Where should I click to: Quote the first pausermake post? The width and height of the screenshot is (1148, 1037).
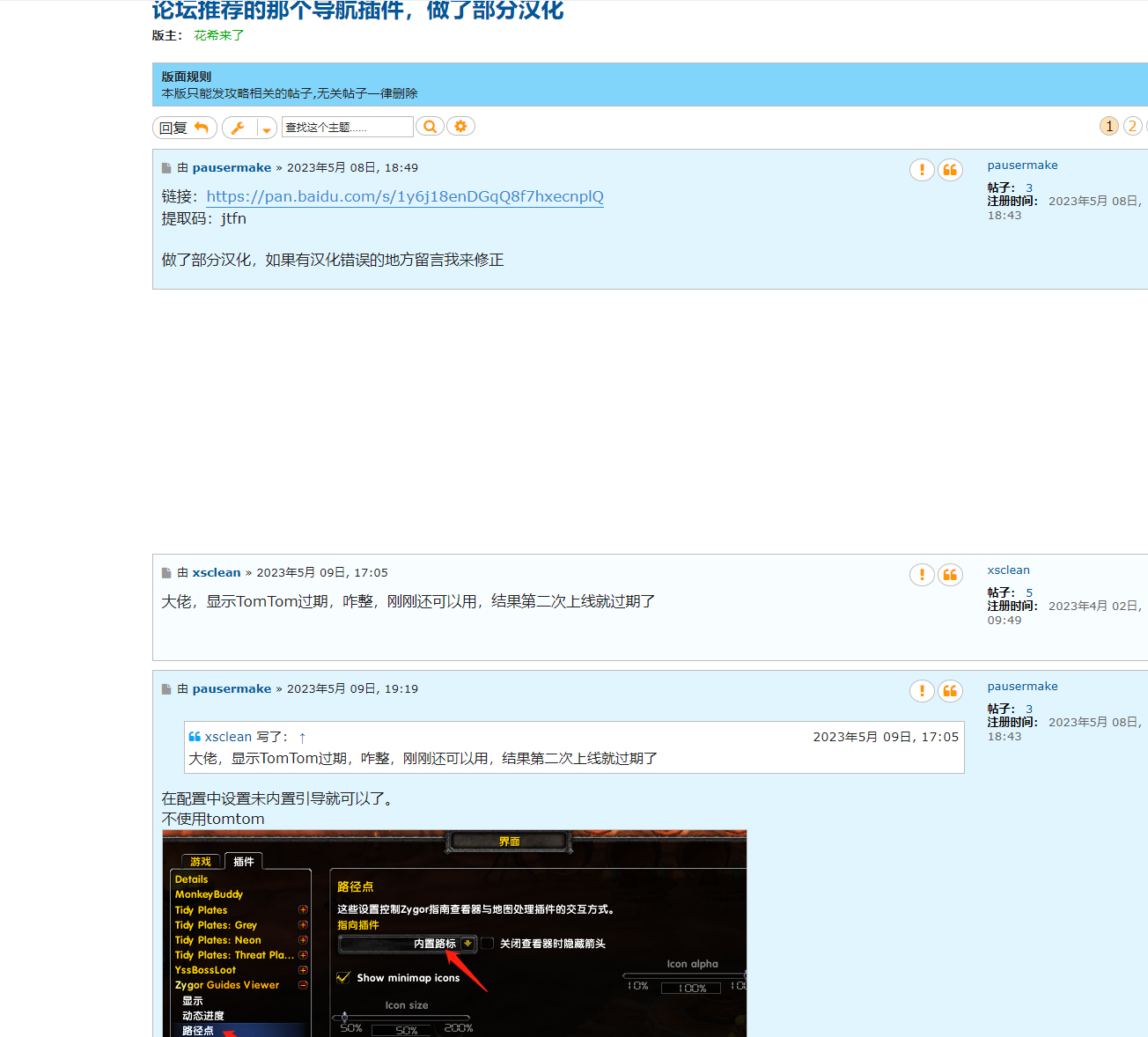coord(950,170)
